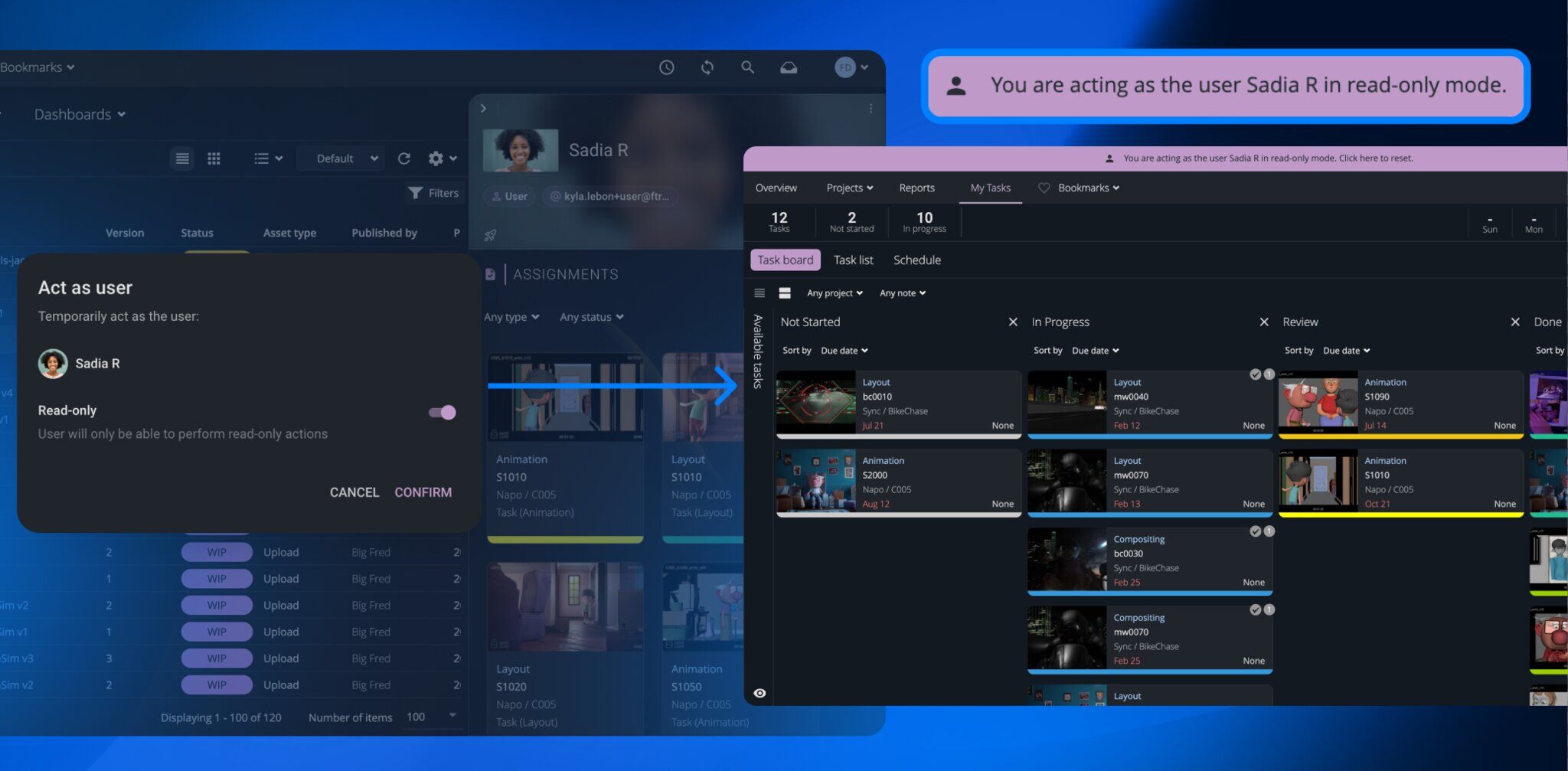The image size is (1568, 771).
Task: Expand the Available tasks sidebar
Action: [758, 351]
